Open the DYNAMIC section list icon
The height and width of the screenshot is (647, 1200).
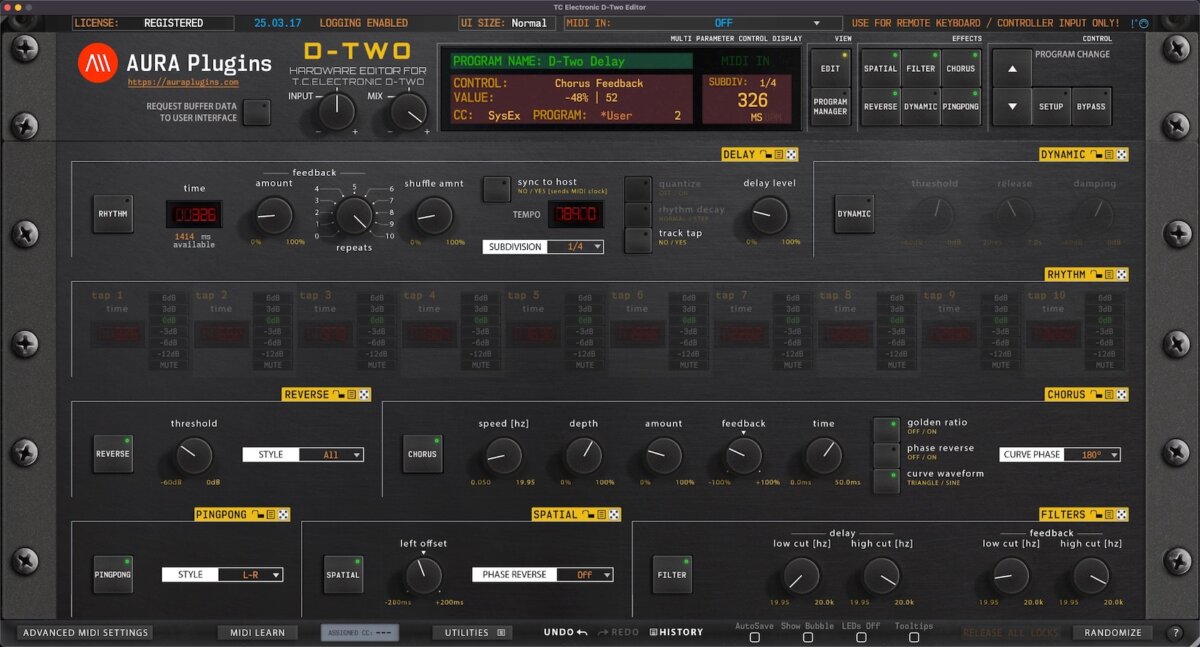[x=1110, y=155]
